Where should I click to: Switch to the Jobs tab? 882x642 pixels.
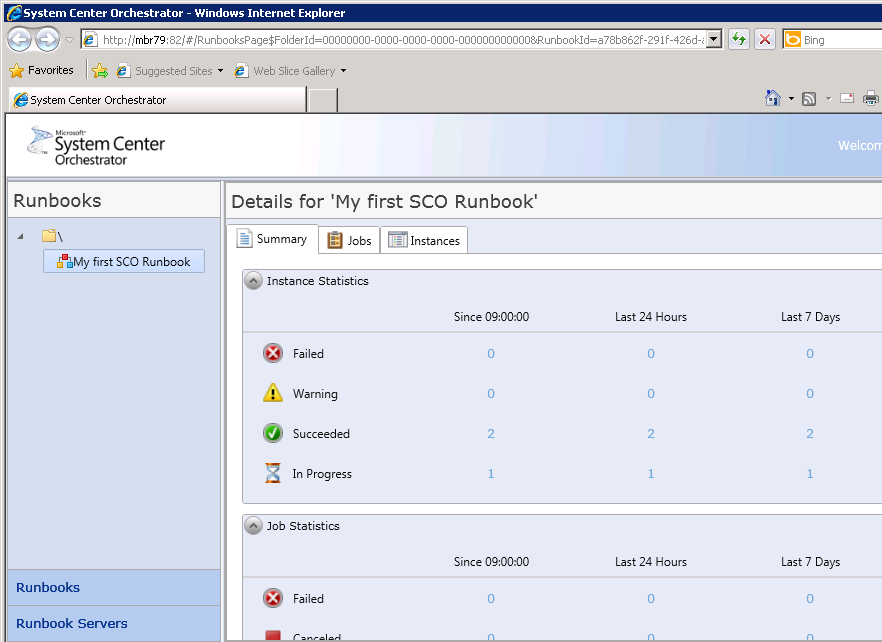[349, 240]
